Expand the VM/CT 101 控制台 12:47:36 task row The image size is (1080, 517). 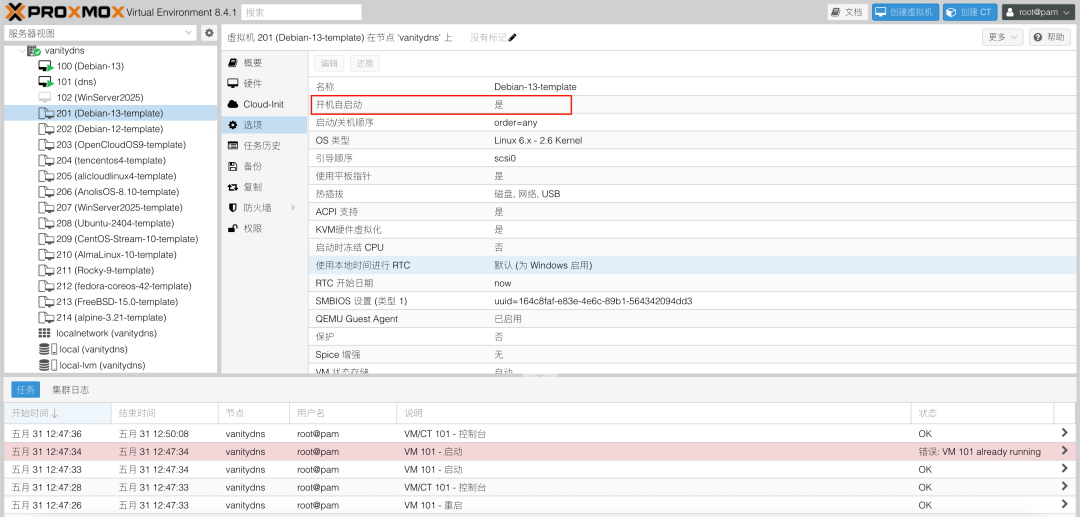click(x=1065, y=433)
